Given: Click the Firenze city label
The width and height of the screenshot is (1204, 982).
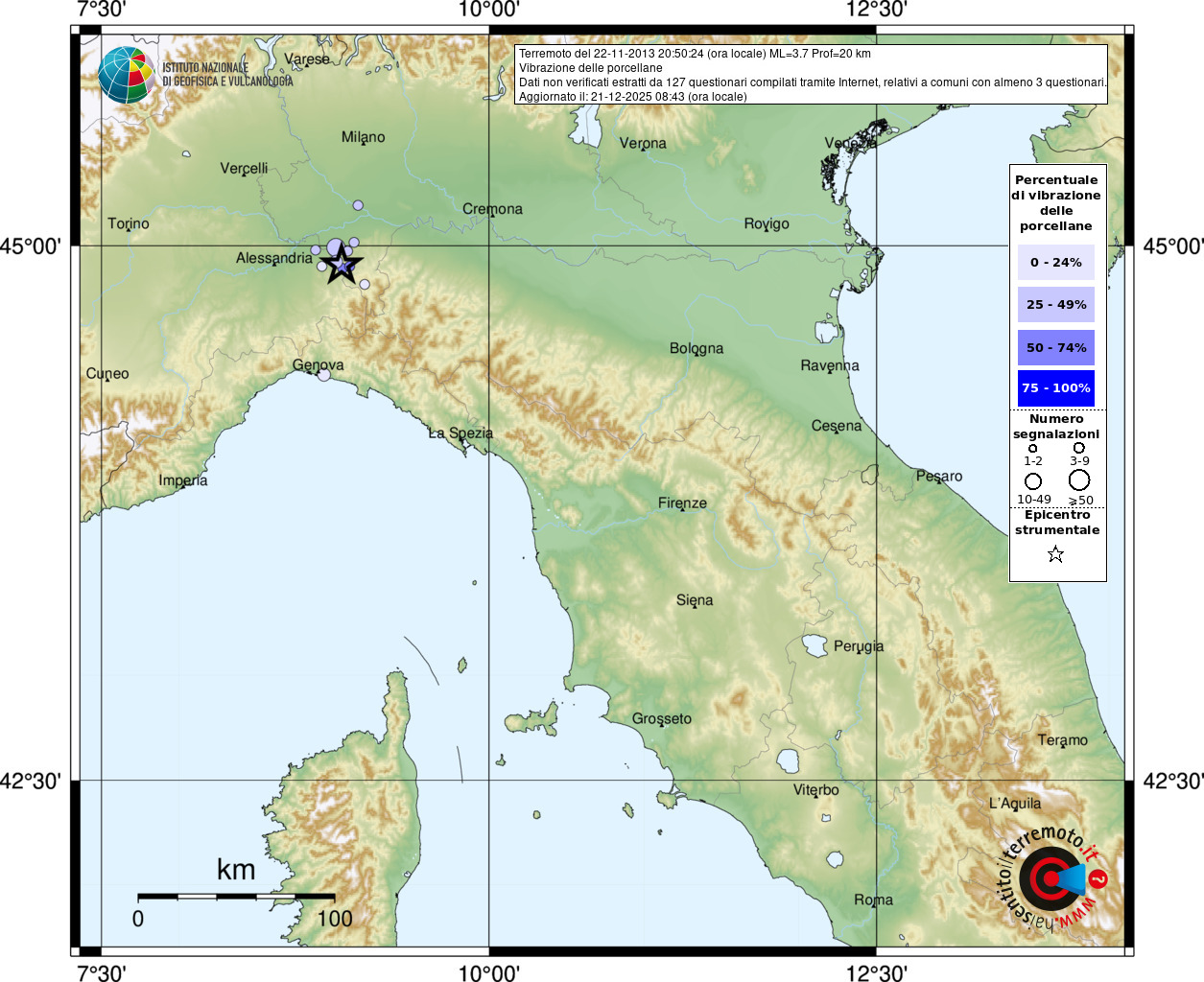Looking at the screenshot, I should click(682, 503).
